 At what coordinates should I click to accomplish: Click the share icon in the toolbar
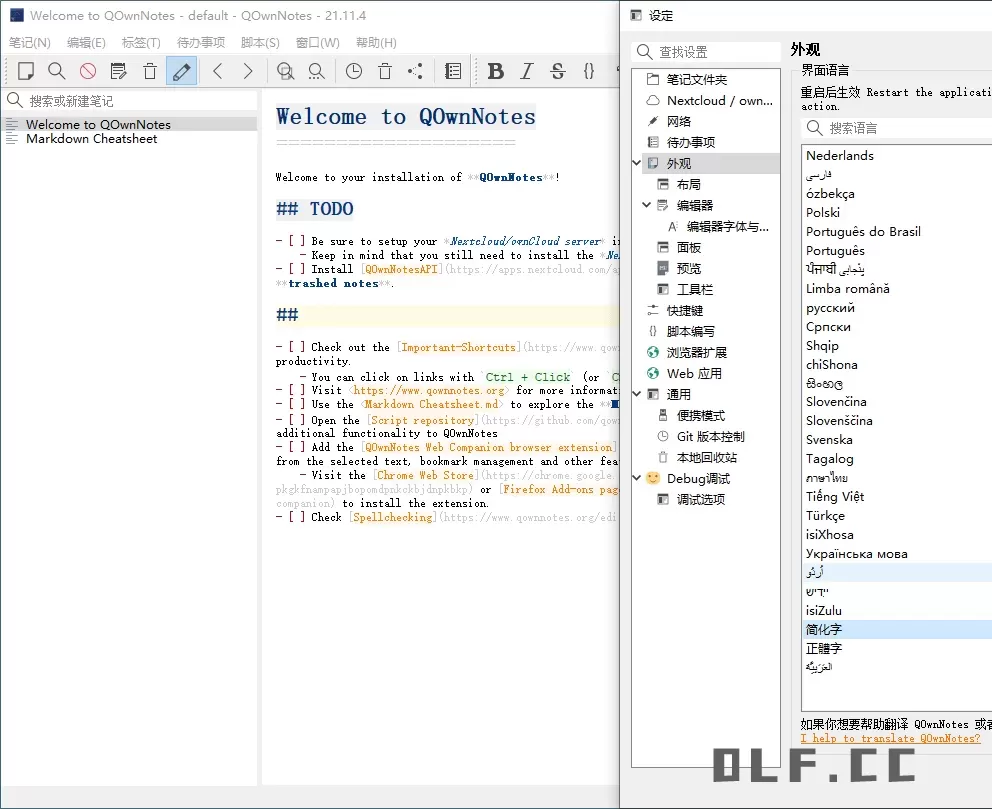pos(416,71)
